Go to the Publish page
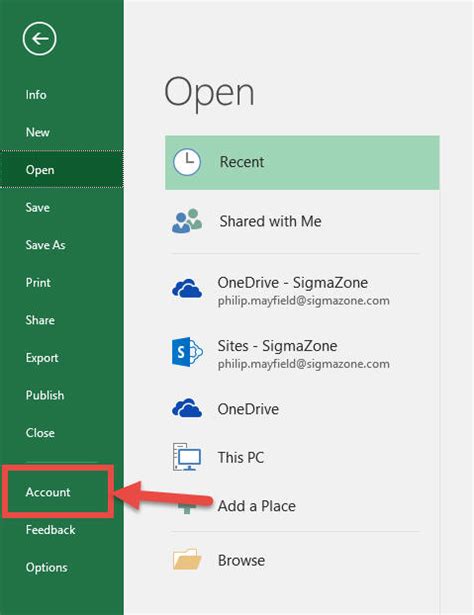This screenshot has height=615, width=474. [x=45, y=395]
